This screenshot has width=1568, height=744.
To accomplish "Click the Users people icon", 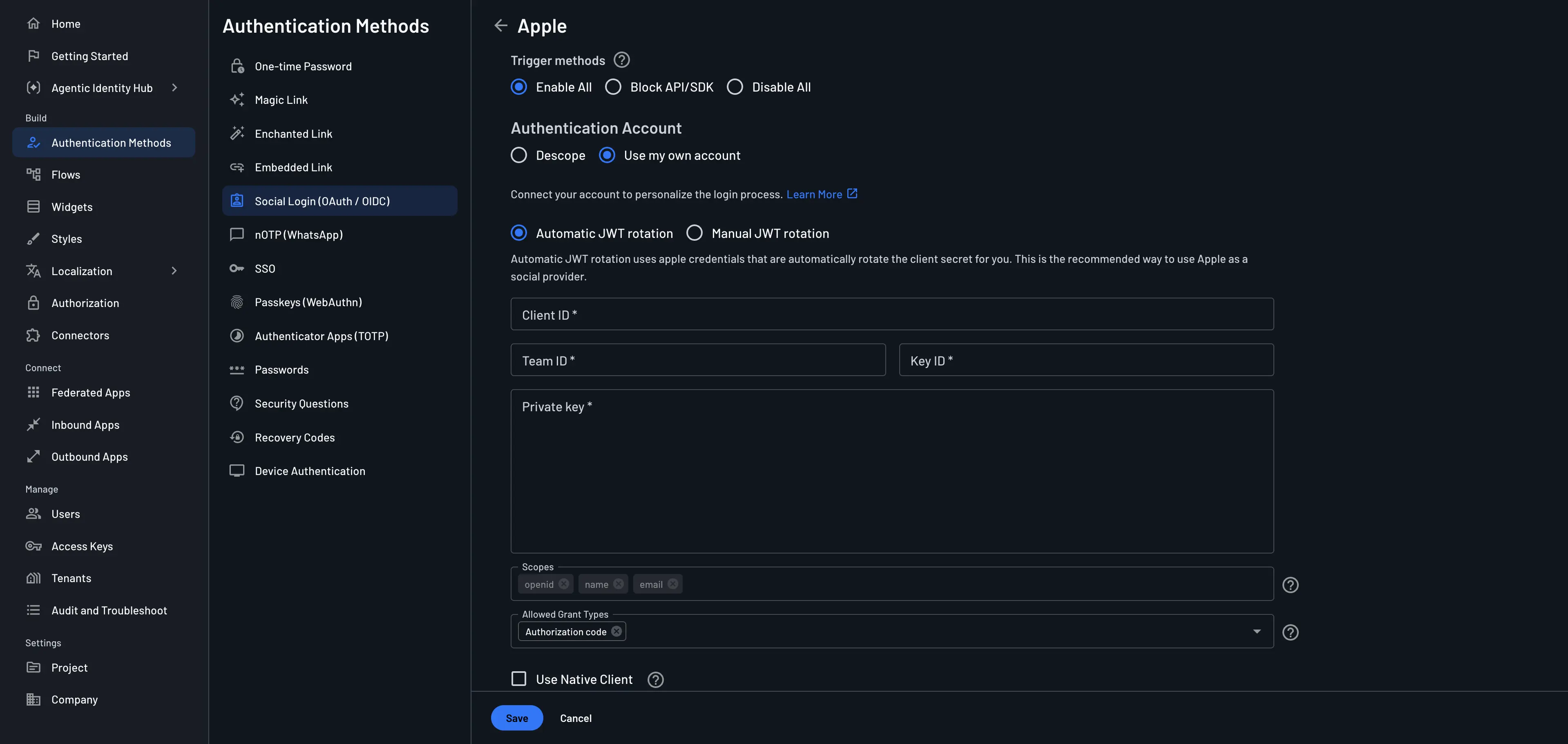I will pyautogui.click(x=34, y=514).
